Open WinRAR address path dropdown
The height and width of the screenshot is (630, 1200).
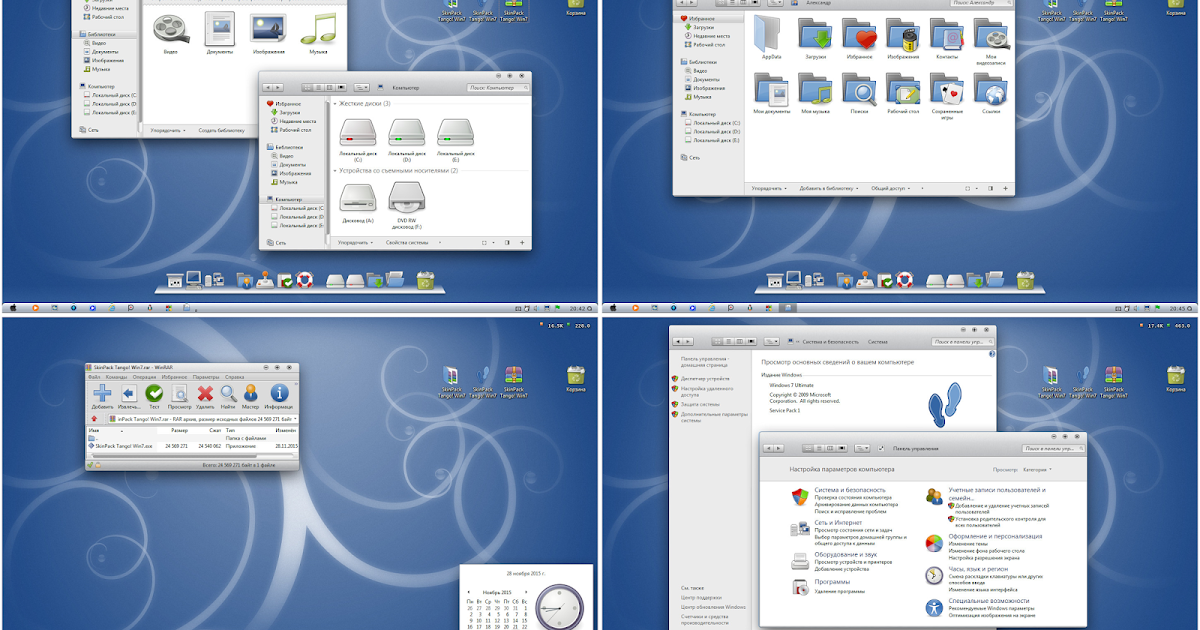point(294,419)
